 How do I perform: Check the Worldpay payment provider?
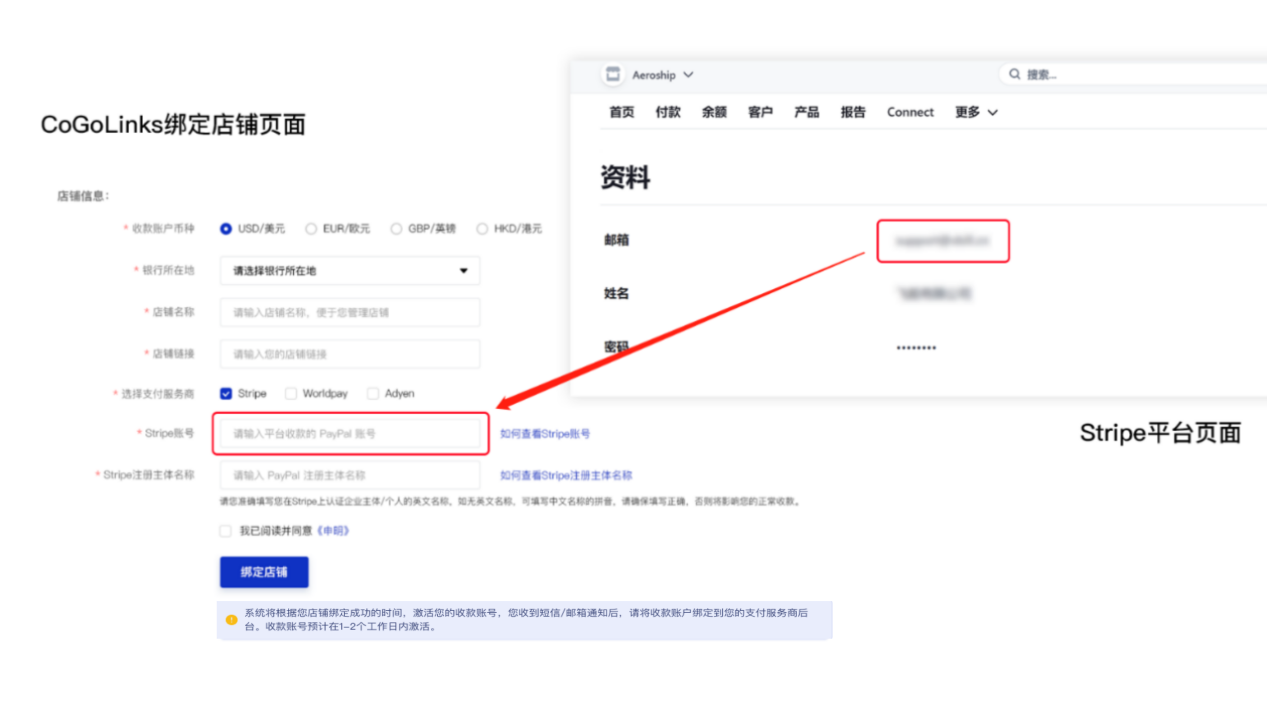[x=290, y=393]
